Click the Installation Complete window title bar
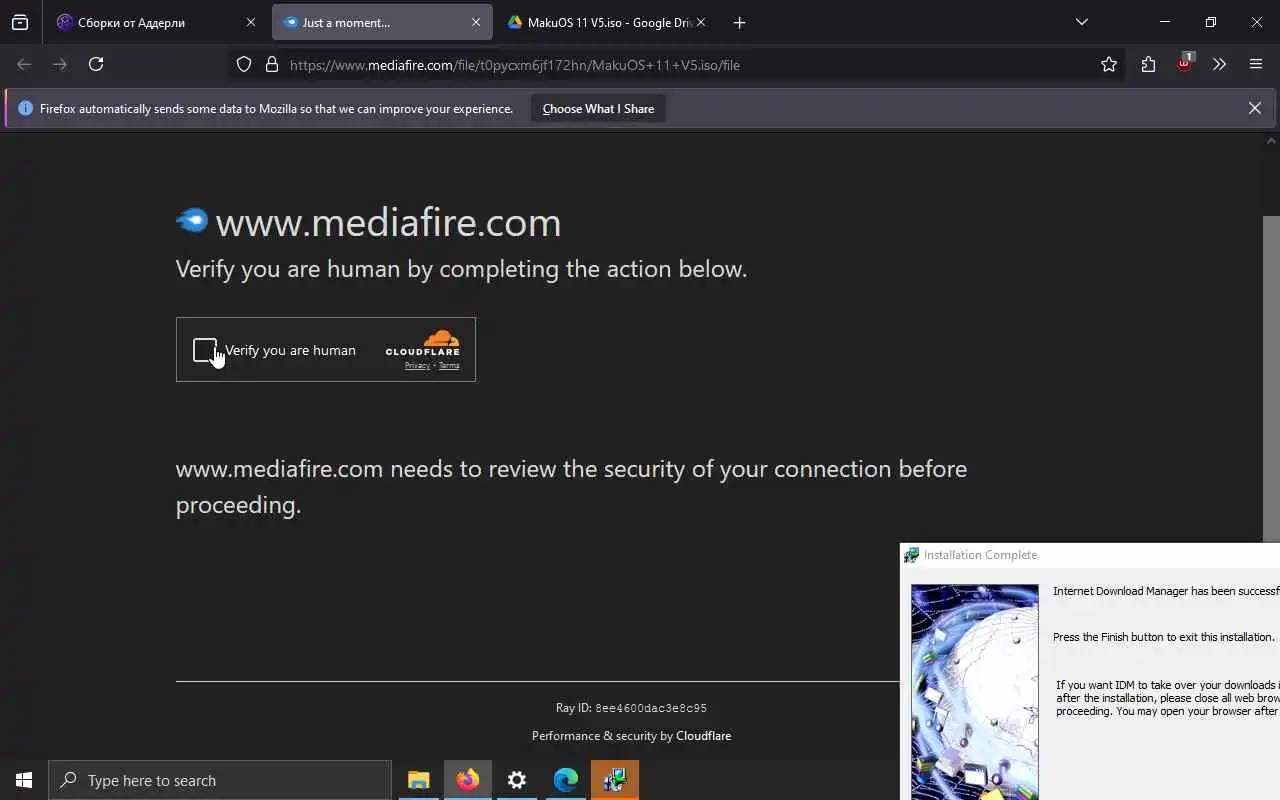1280x800 pixels. [x=1090, y=555]
